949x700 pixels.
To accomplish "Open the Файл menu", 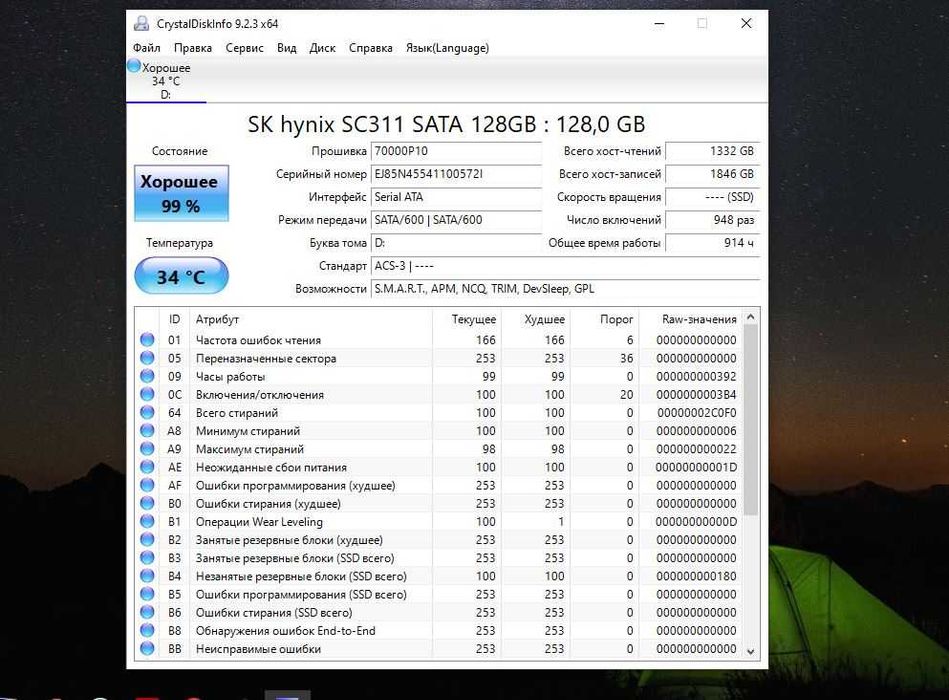I will [x=146, y=48].
